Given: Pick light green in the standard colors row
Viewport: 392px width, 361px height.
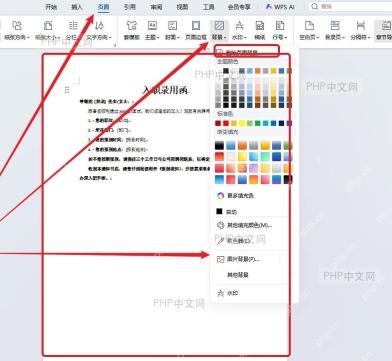Looking at the screenshot, I should click(250, 123).
